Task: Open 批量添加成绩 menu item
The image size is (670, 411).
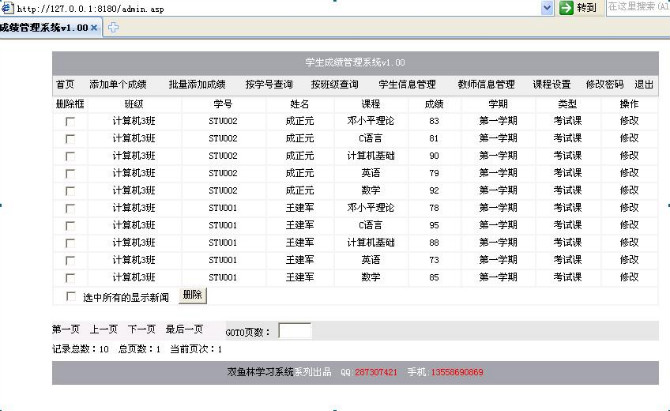Action: pyautogui.click(x=197, y=85)
